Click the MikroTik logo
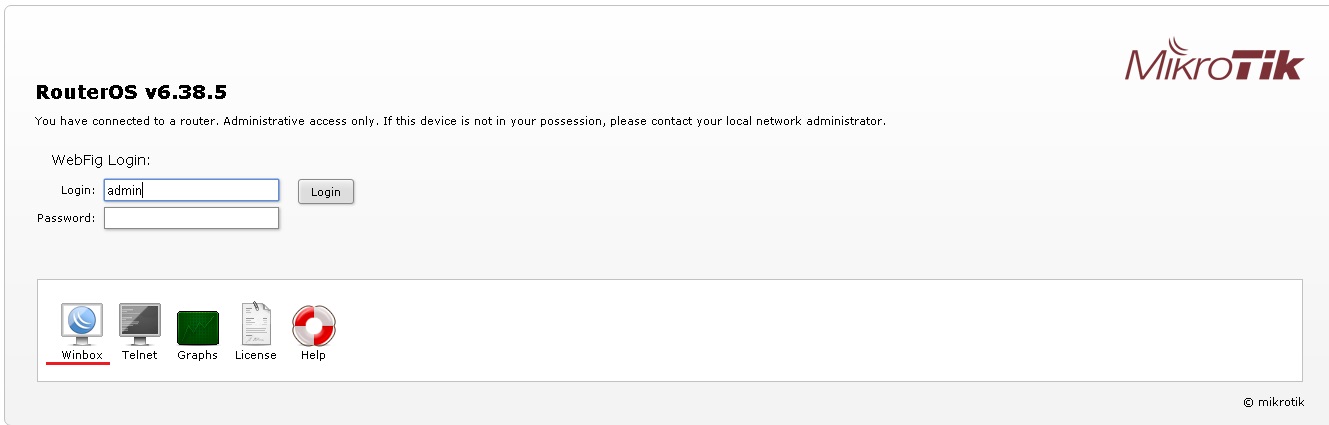The image size is (1329, 425). tap(1214, 64)
